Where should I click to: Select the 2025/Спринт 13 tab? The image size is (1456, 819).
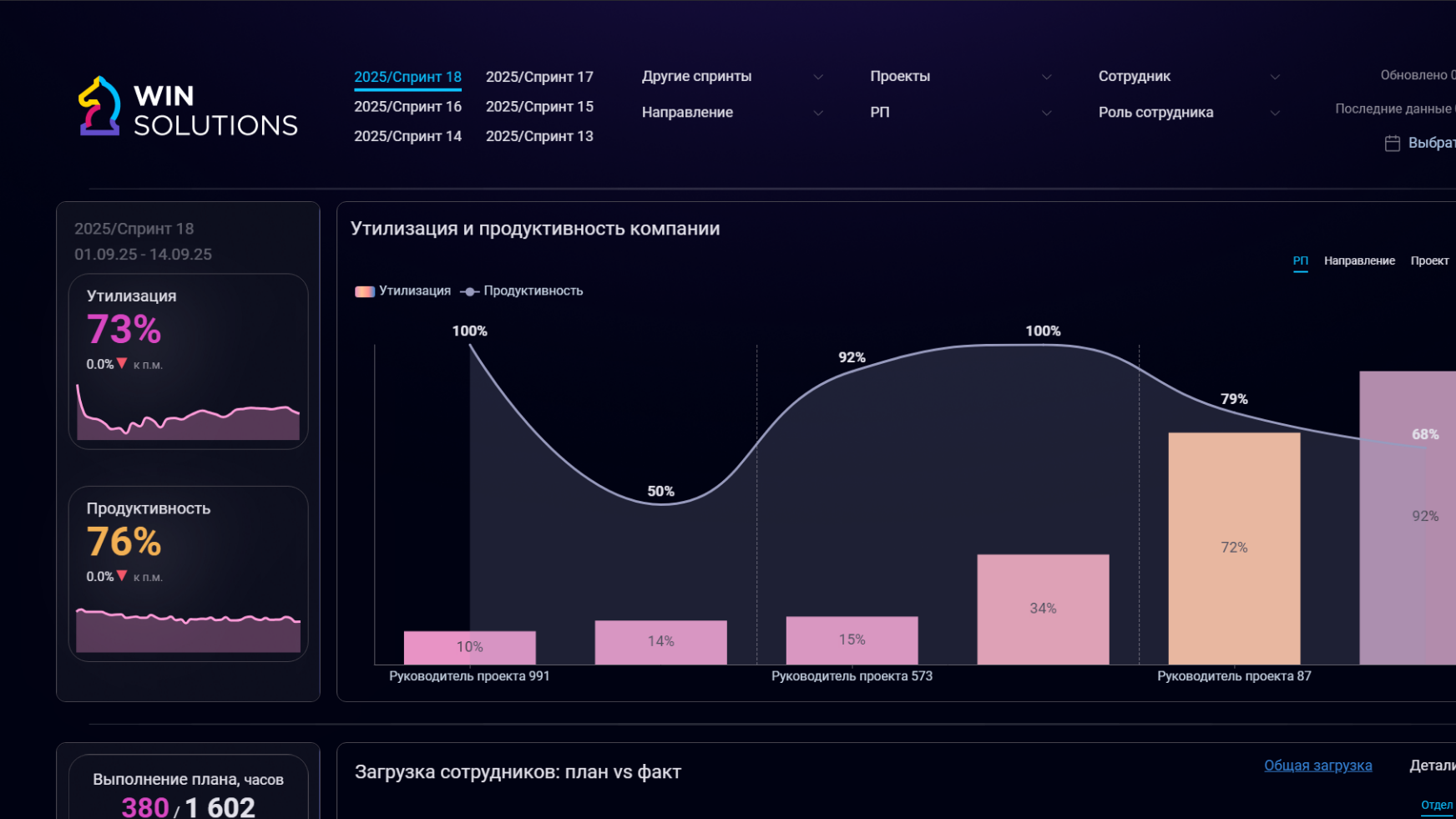pyautogui.click(x=539, y=136)
